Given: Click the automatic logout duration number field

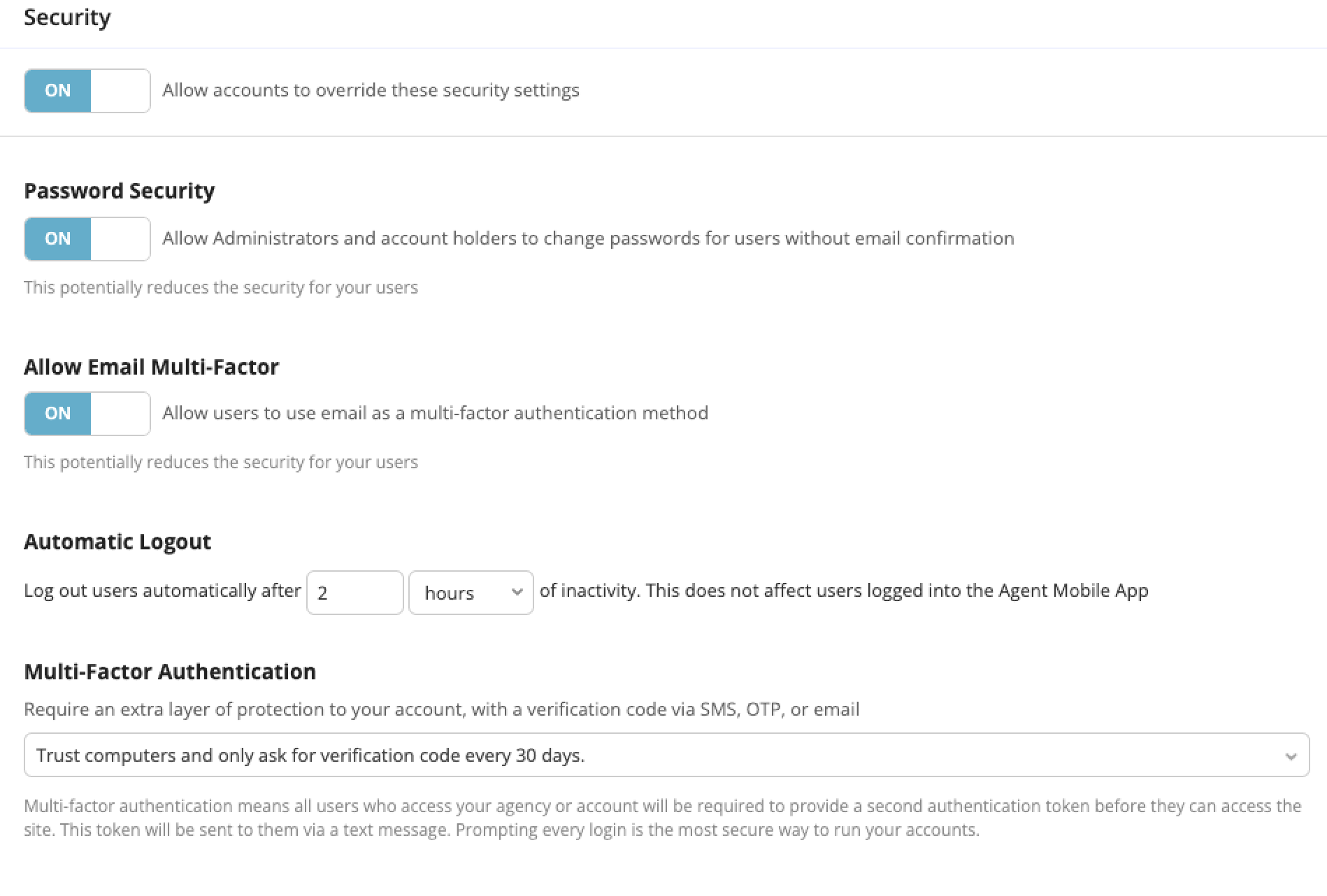Looking at the screenshot, I should (354, 593).
